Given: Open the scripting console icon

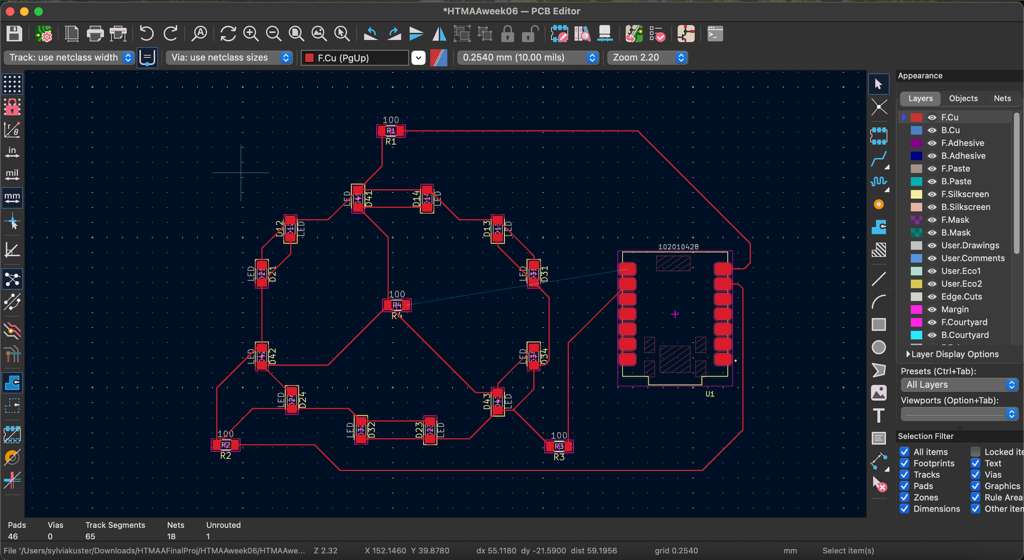Looking at the screenshot, I should [x=715, y=34].
